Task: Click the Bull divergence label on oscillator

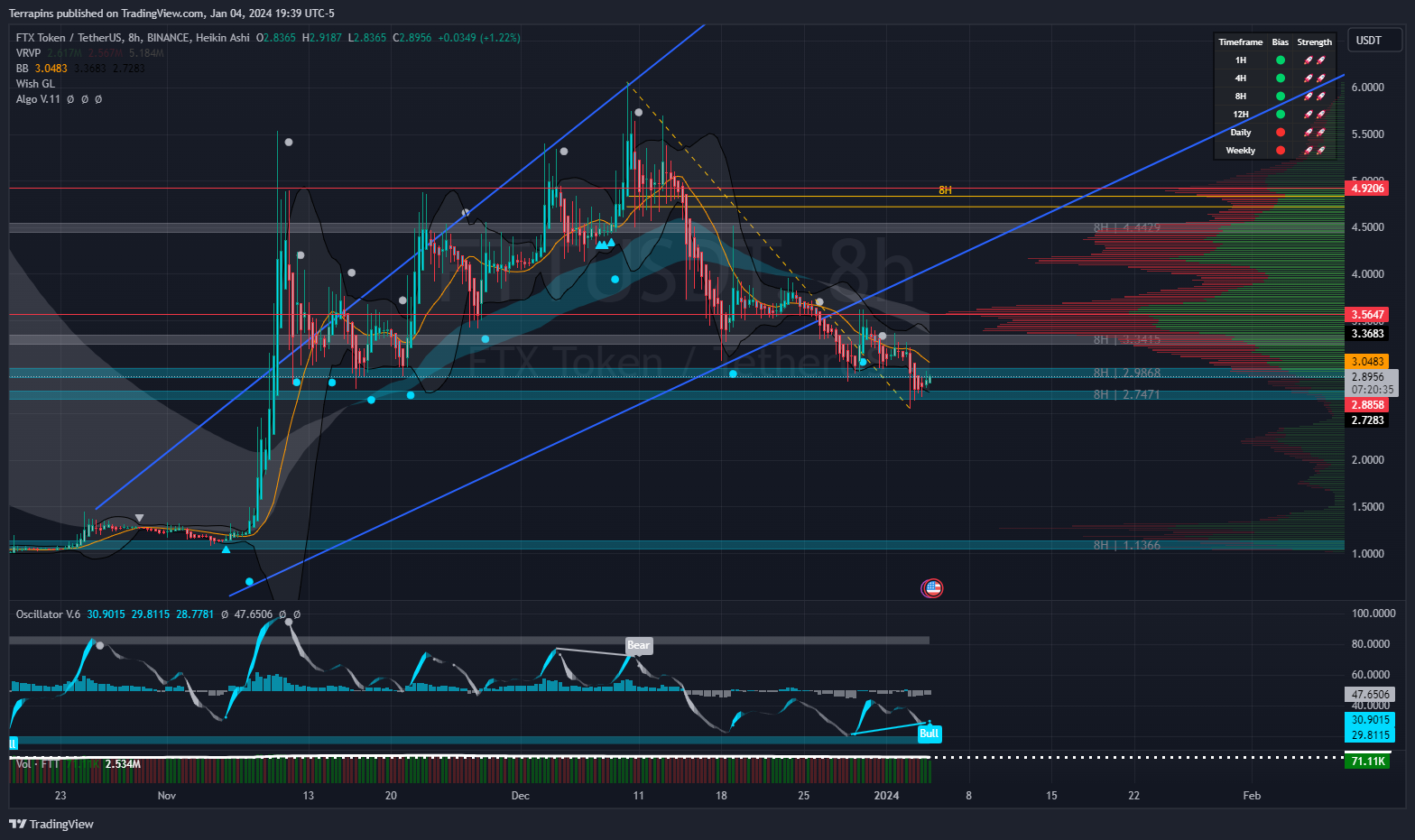Action: click(929, 734)
